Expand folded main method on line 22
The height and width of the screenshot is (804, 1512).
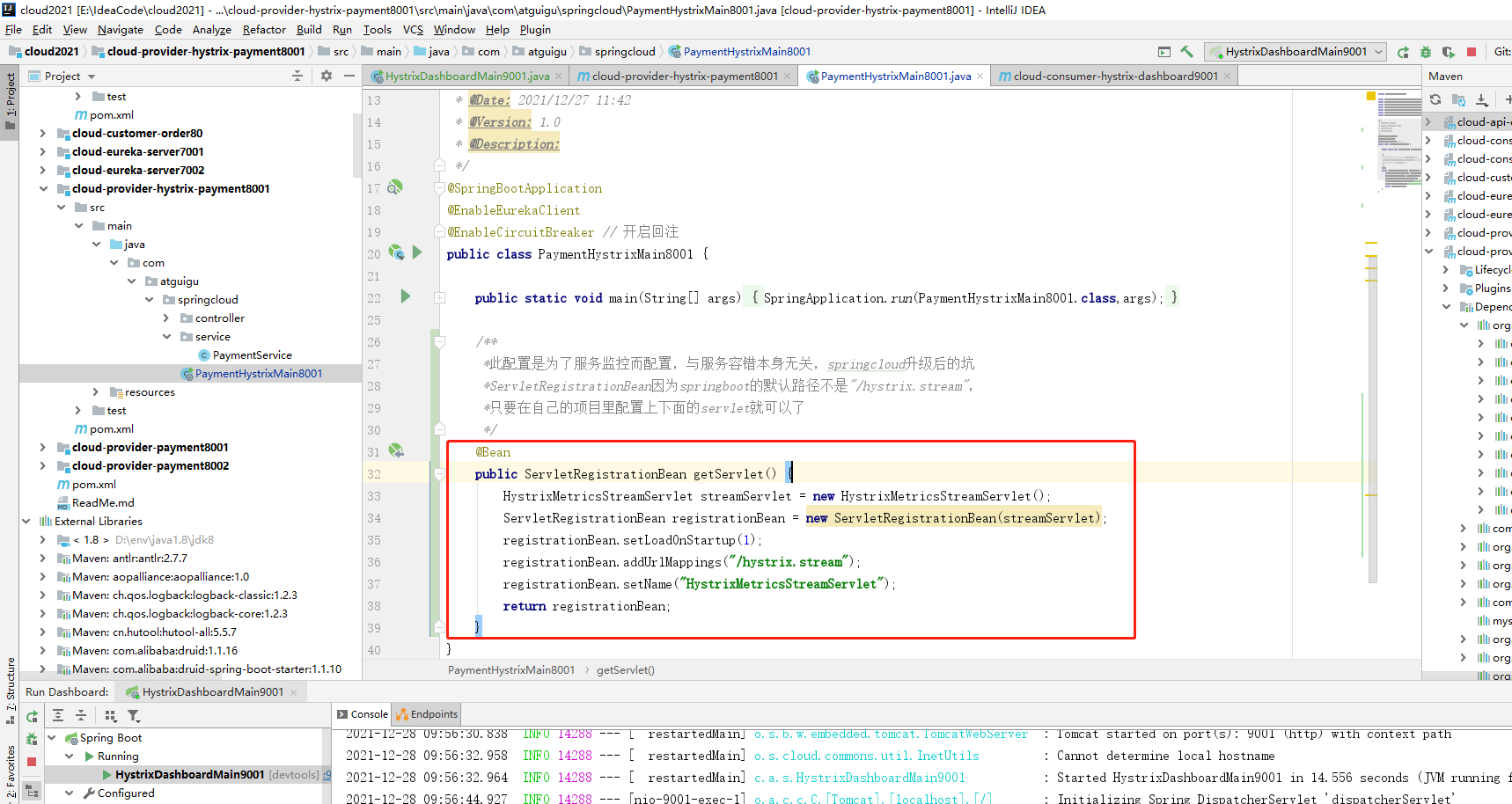click(439, 297)
